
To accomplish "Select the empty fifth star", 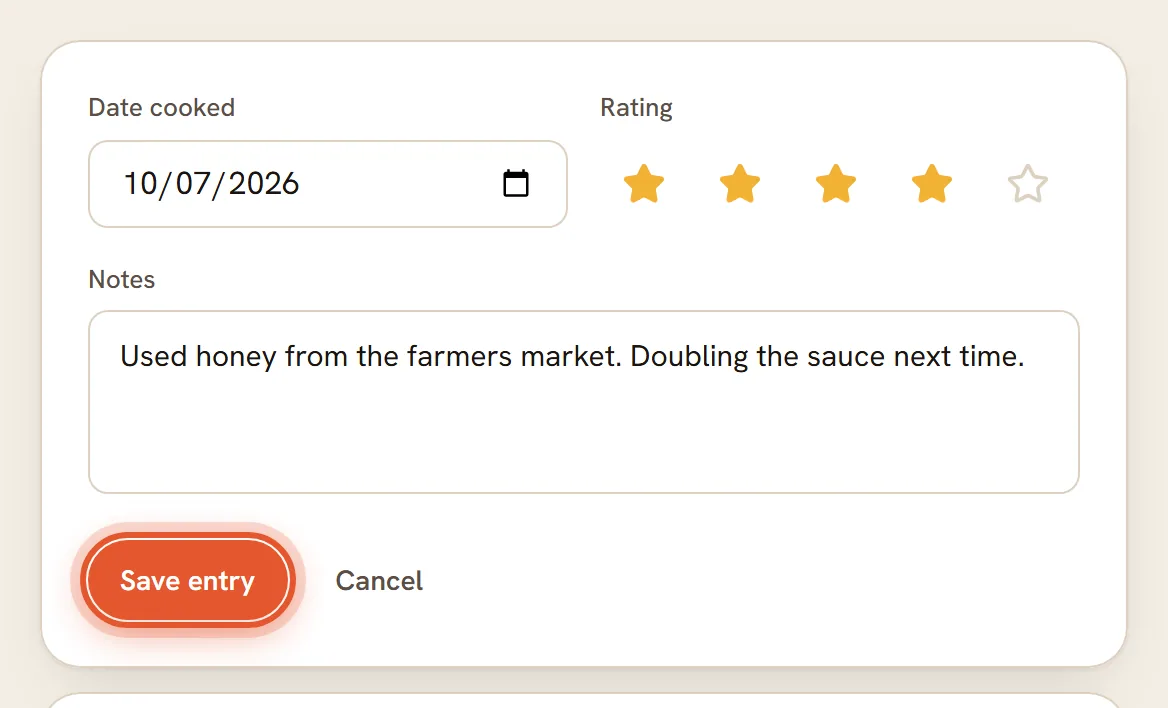I will [x=1028, y=184].
